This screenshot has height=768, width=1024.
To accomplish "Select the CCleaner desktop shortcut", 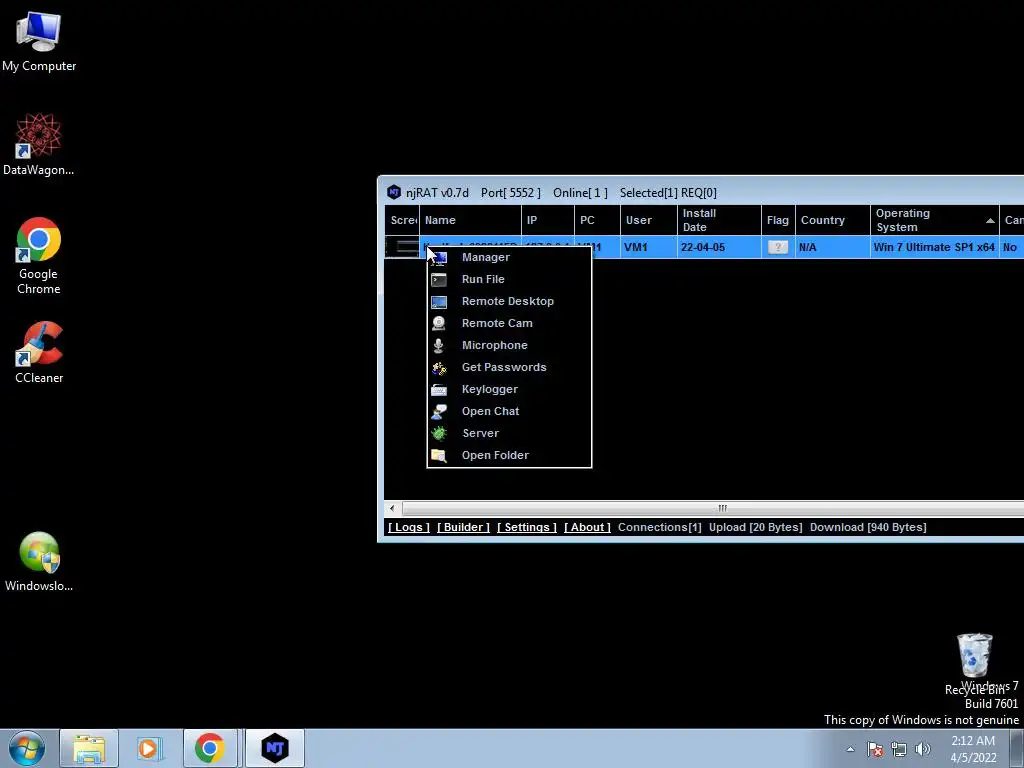I will (39, 352).
